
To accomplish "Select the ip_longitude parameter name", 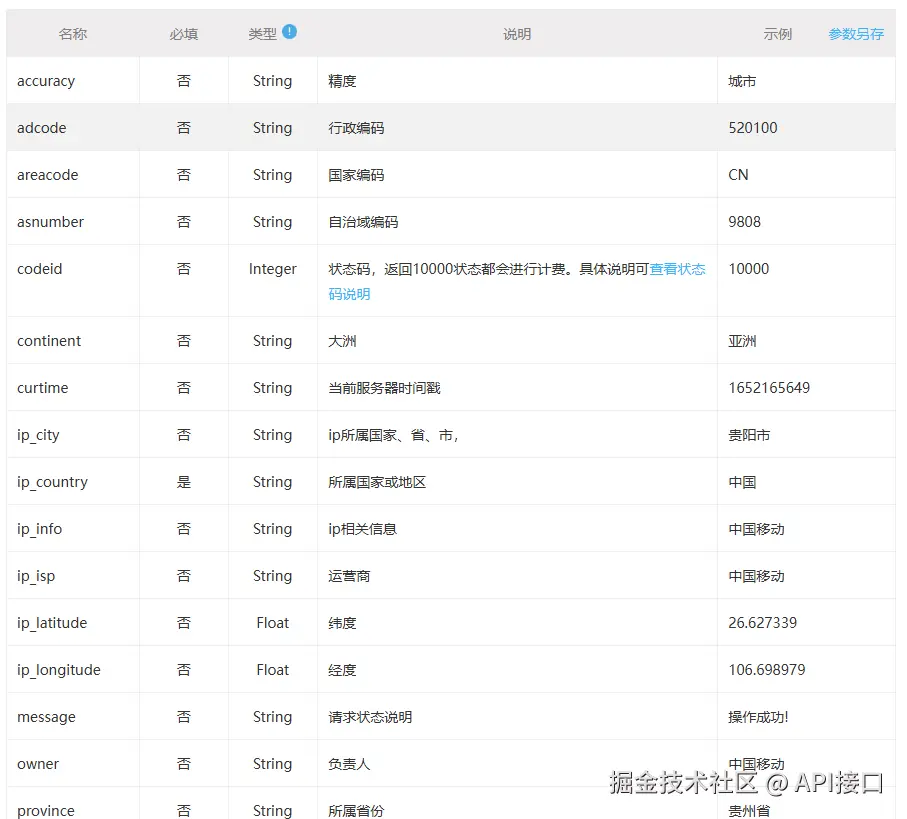I will [59, 670].
